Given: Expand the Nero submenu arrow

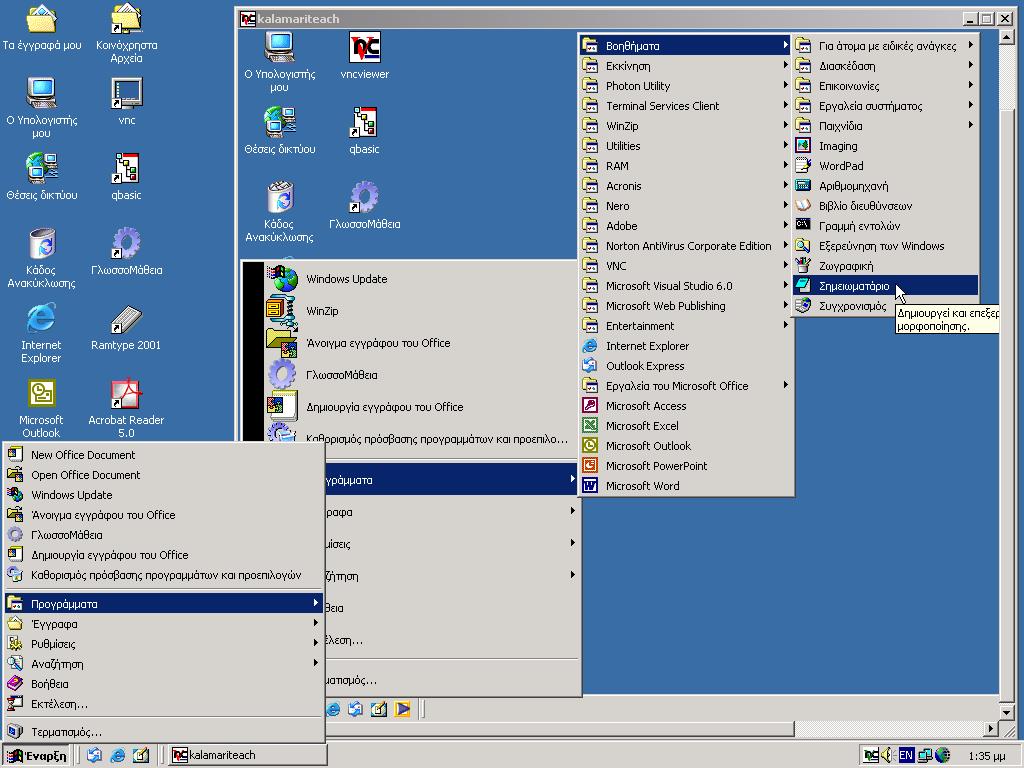Looking at the screenshot, I should 785,205.
